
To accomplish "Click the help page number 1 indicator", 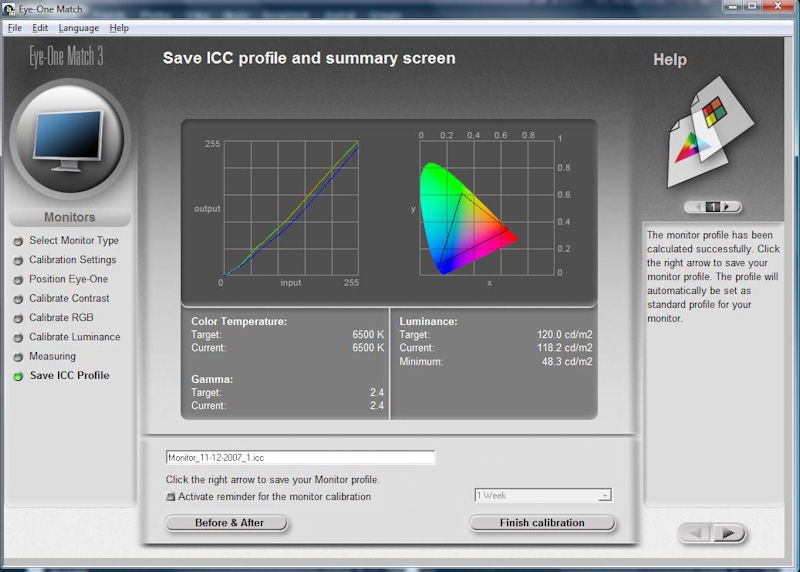I will tap(713, 207).
